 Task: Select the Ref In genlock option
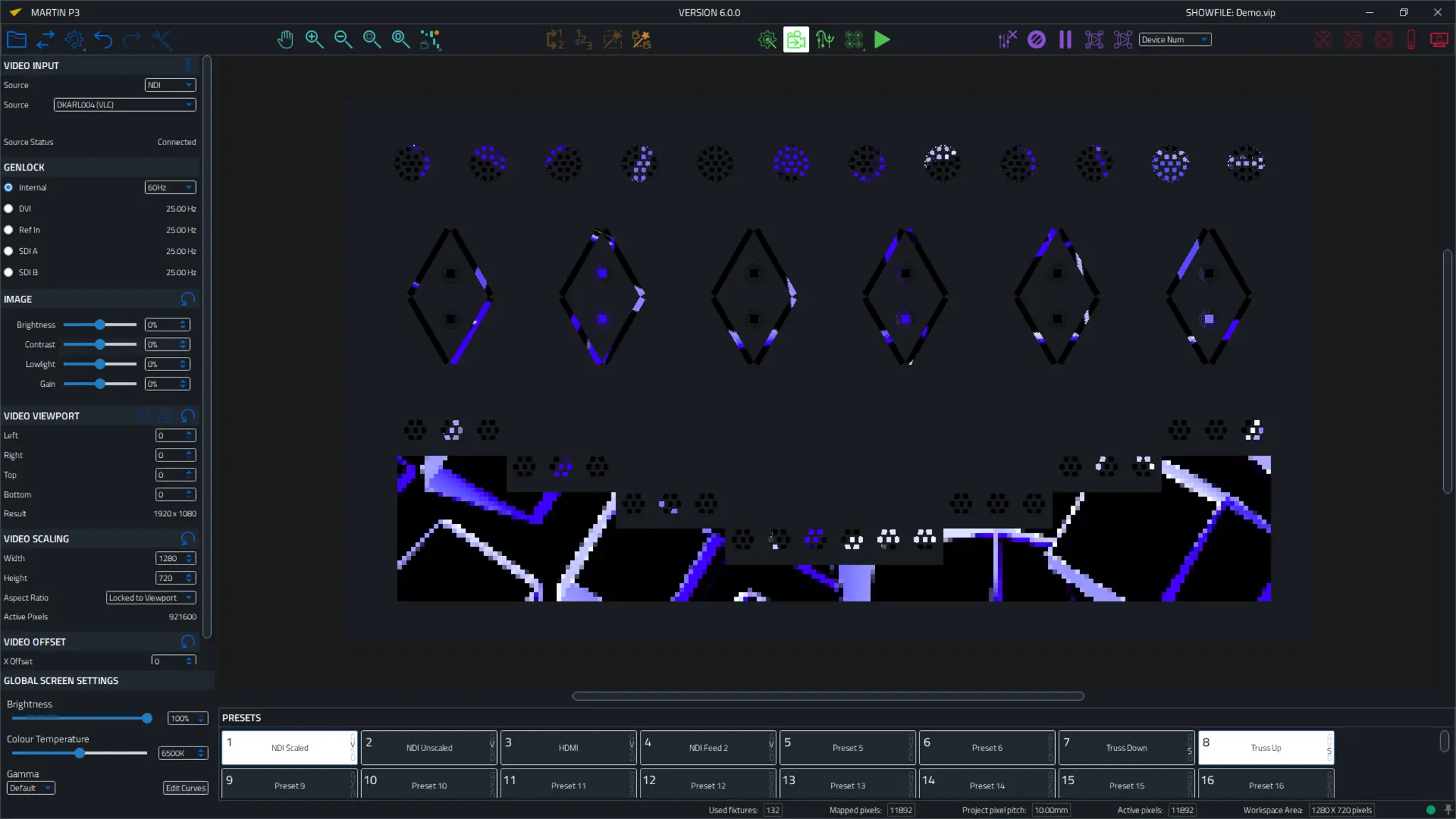tap(9, 230)
